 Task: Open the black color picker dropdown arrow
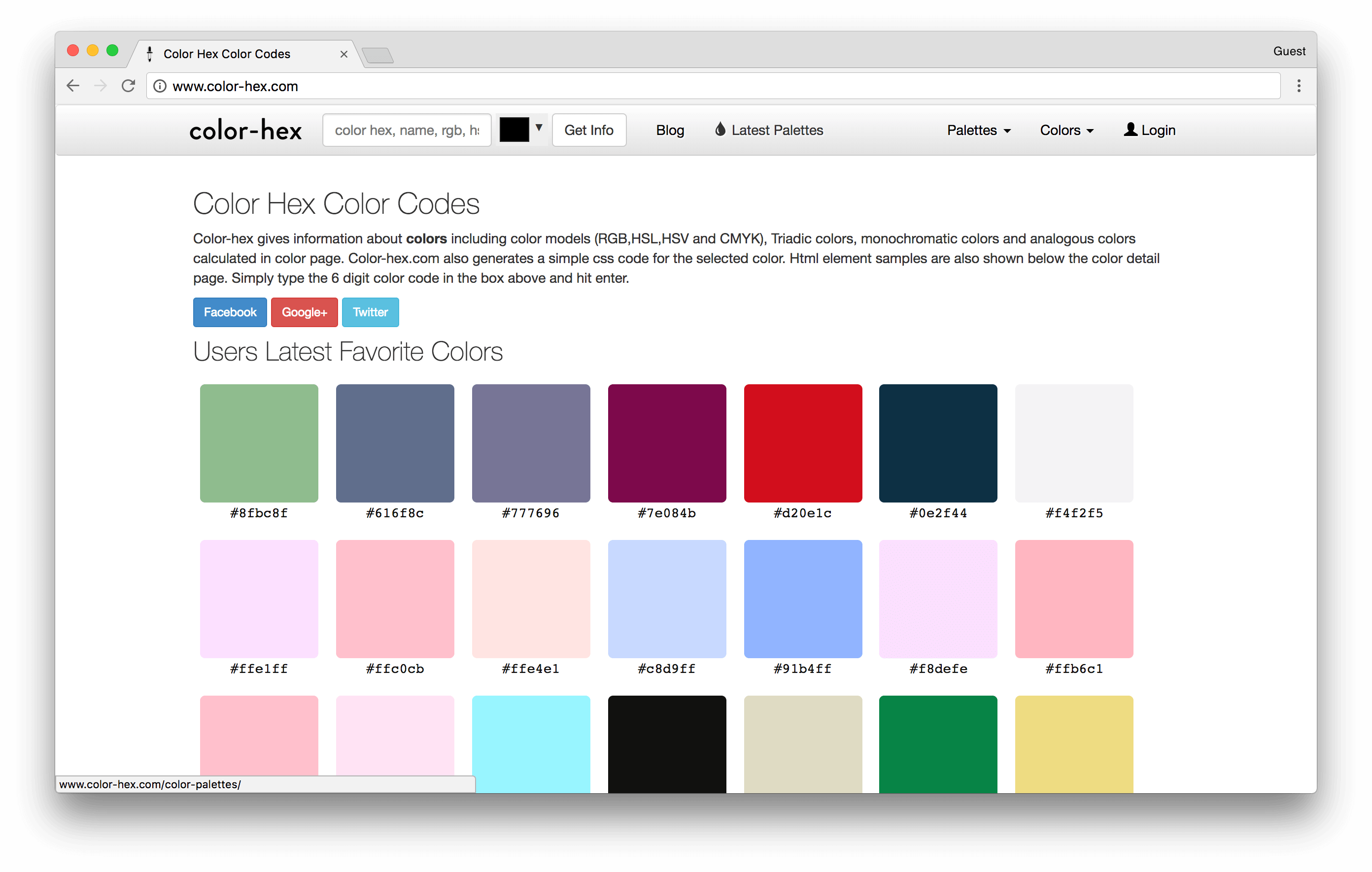tap(539, 128)
